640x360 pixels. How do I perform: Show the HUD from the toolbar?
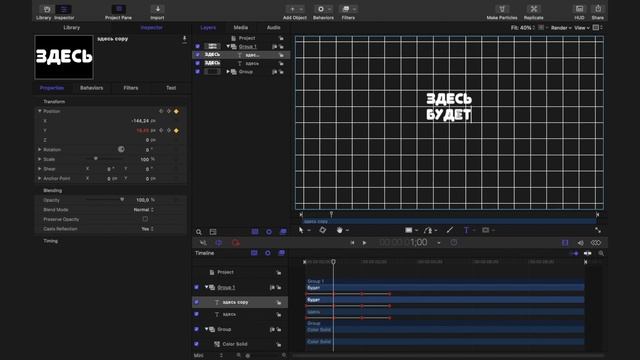click(579, 9)
